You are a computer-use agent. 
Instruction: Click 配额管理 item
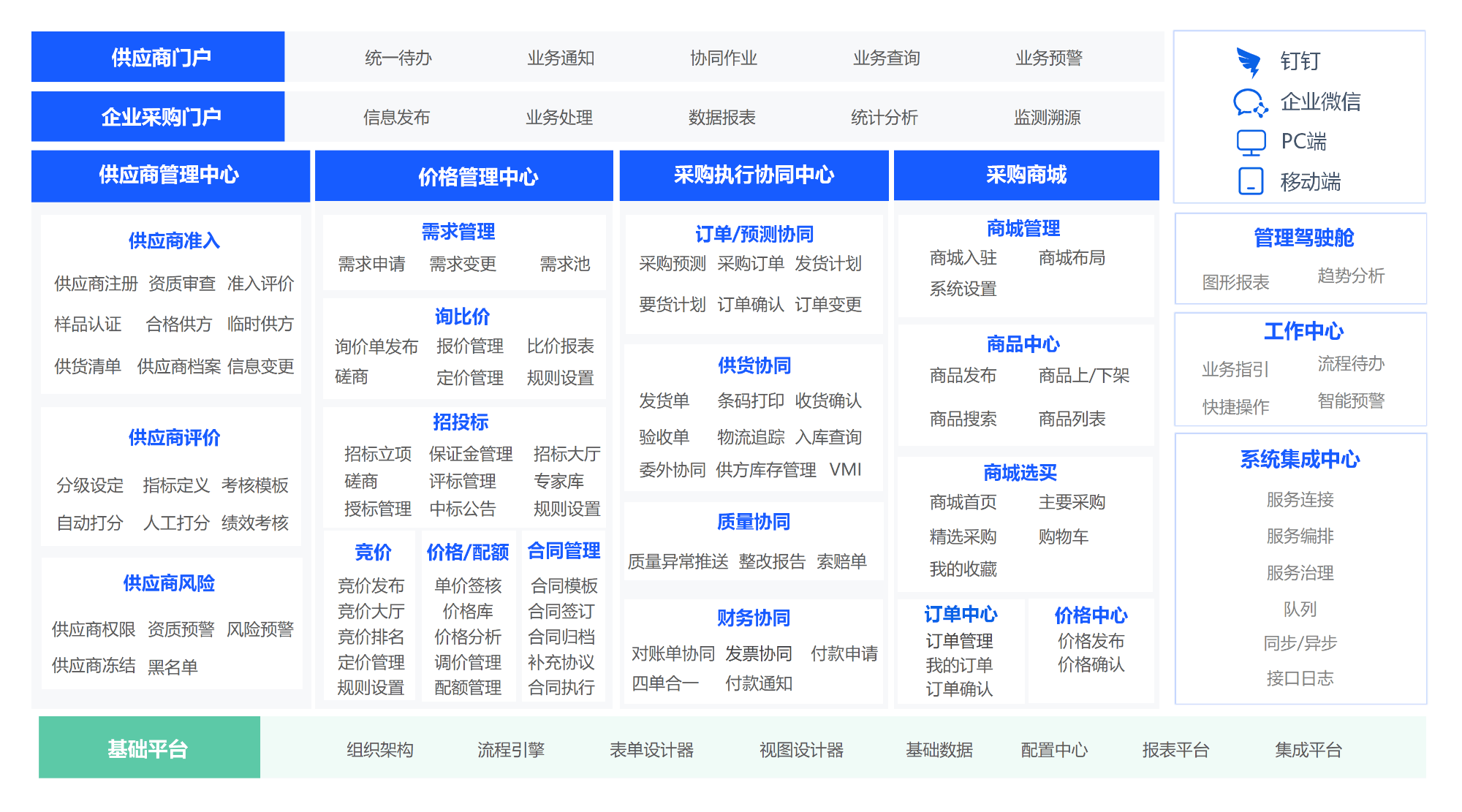click(x=468, y=688)
